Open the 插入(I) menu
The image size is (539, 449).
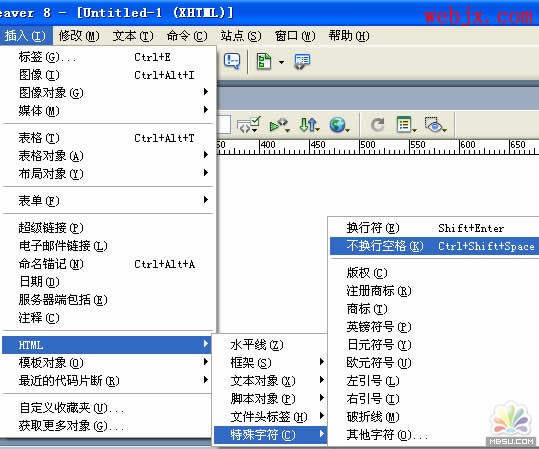(25, 36)
